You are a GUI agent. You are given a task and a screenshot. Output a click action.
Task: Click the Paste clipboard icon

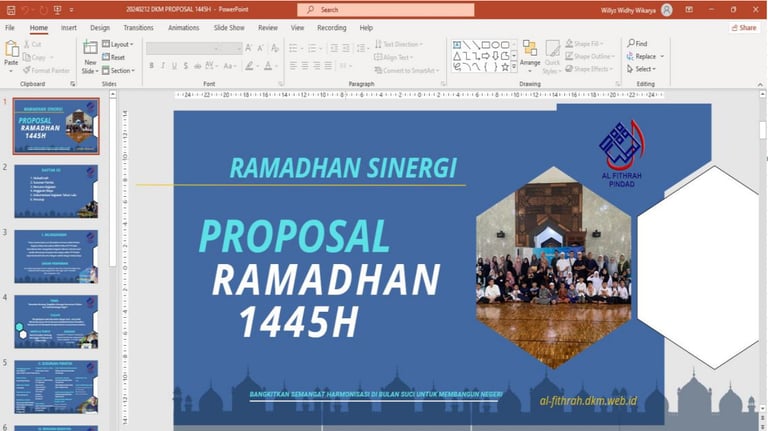pos(11,49)
